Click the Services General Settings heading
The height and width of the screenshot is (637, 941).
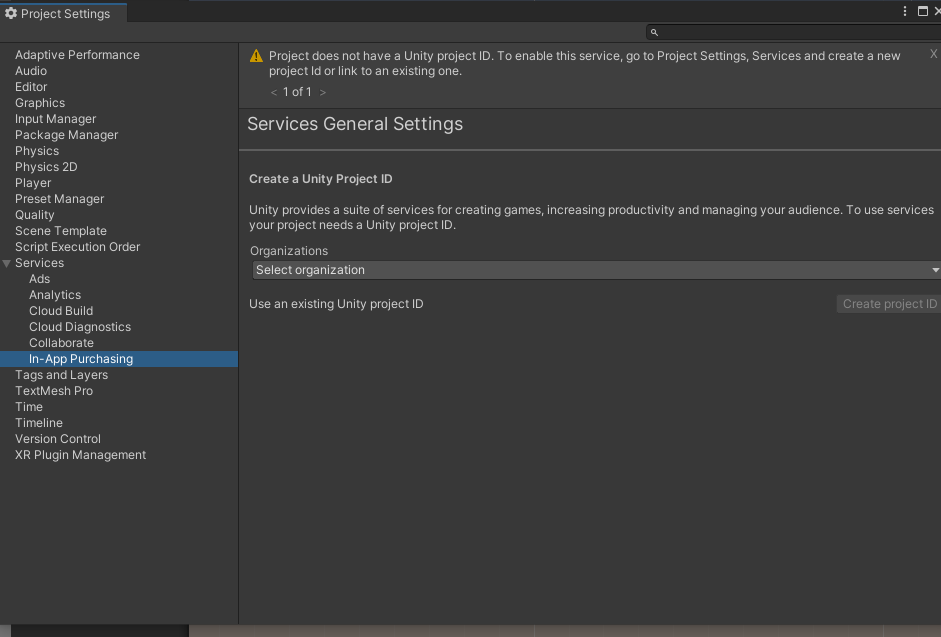tap(355, 124)
